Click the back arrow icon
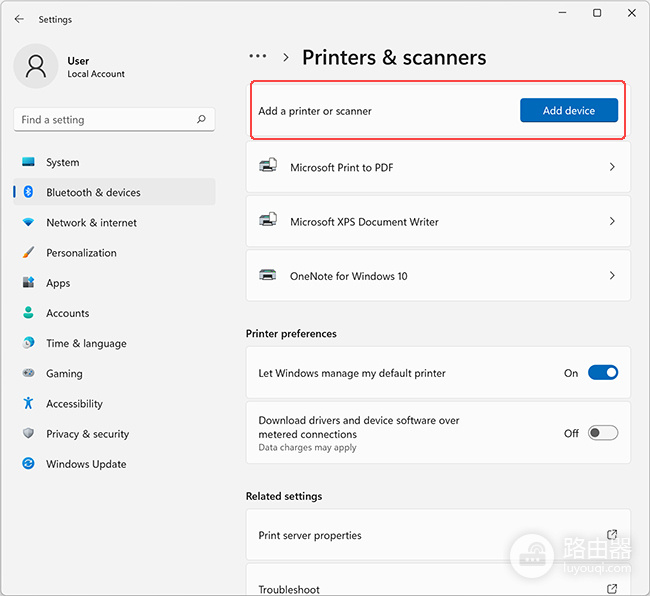This screenshot has height=596, width=650. click(x=19, y=19)
